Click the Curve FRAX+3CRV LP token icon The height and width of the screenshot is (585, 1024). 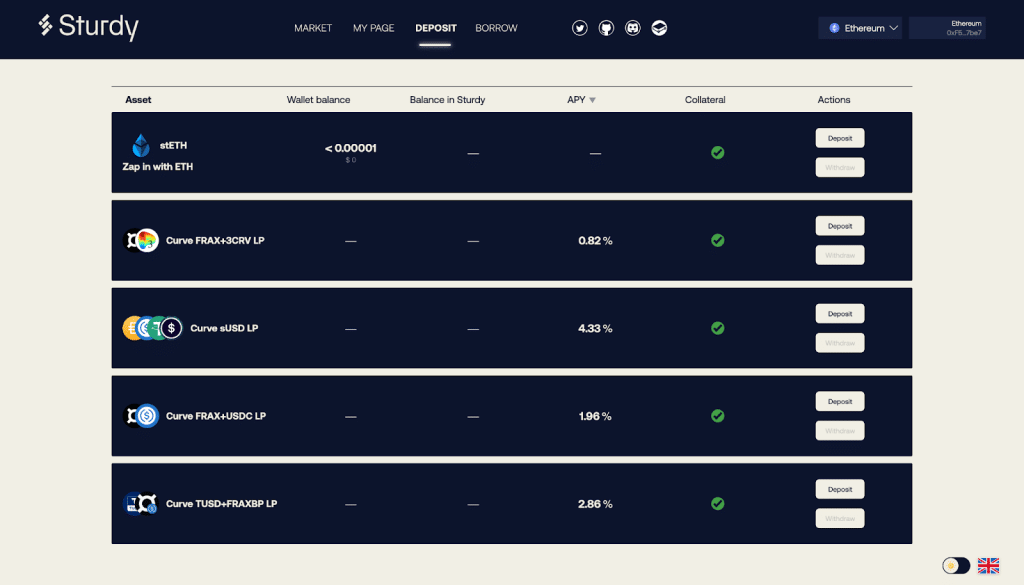141,240
